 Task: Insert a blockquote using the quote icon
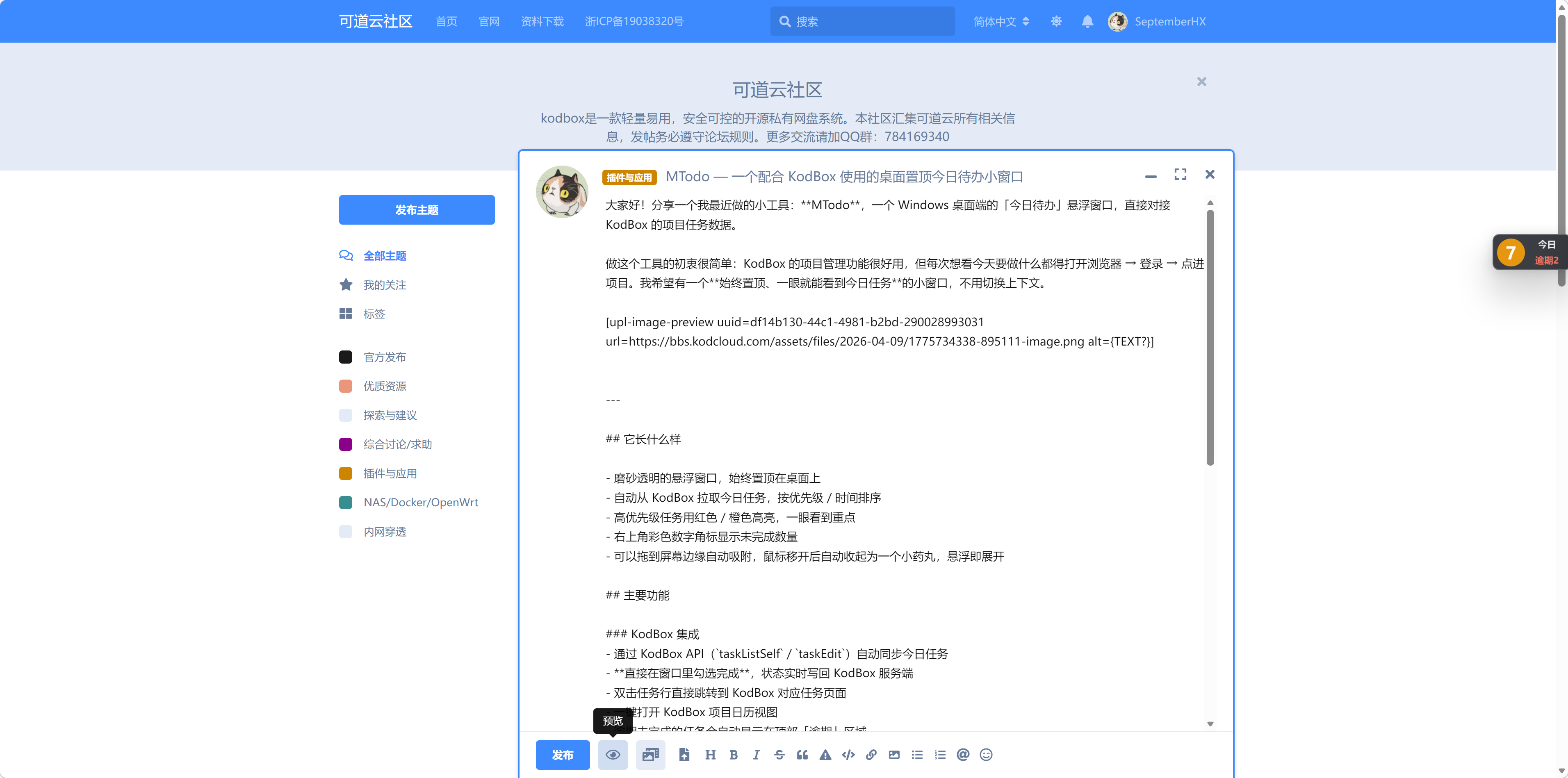coord(802,755)
